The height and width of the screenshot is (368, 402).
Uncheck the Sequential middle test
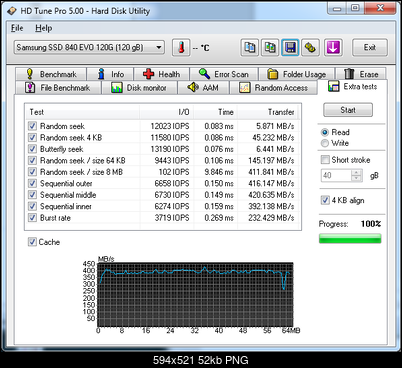(x=32, y=195)
